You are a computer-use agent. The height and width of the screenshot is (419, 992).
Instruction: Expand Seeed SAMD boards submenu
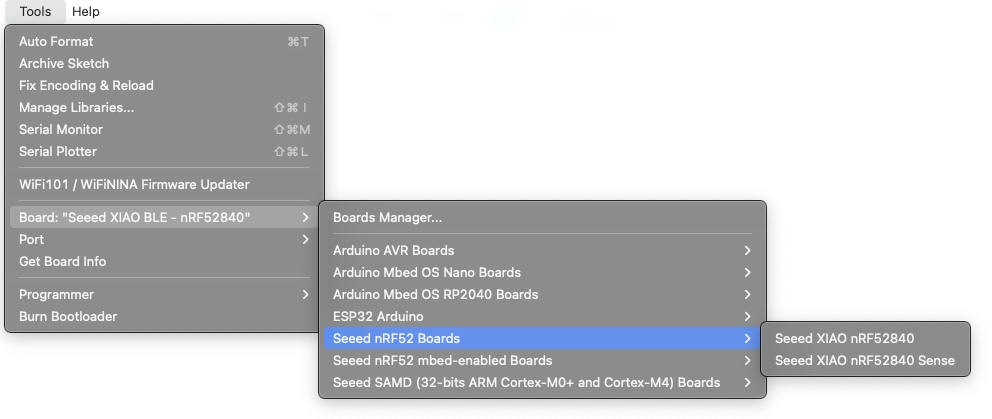click(x=542, y=382)
